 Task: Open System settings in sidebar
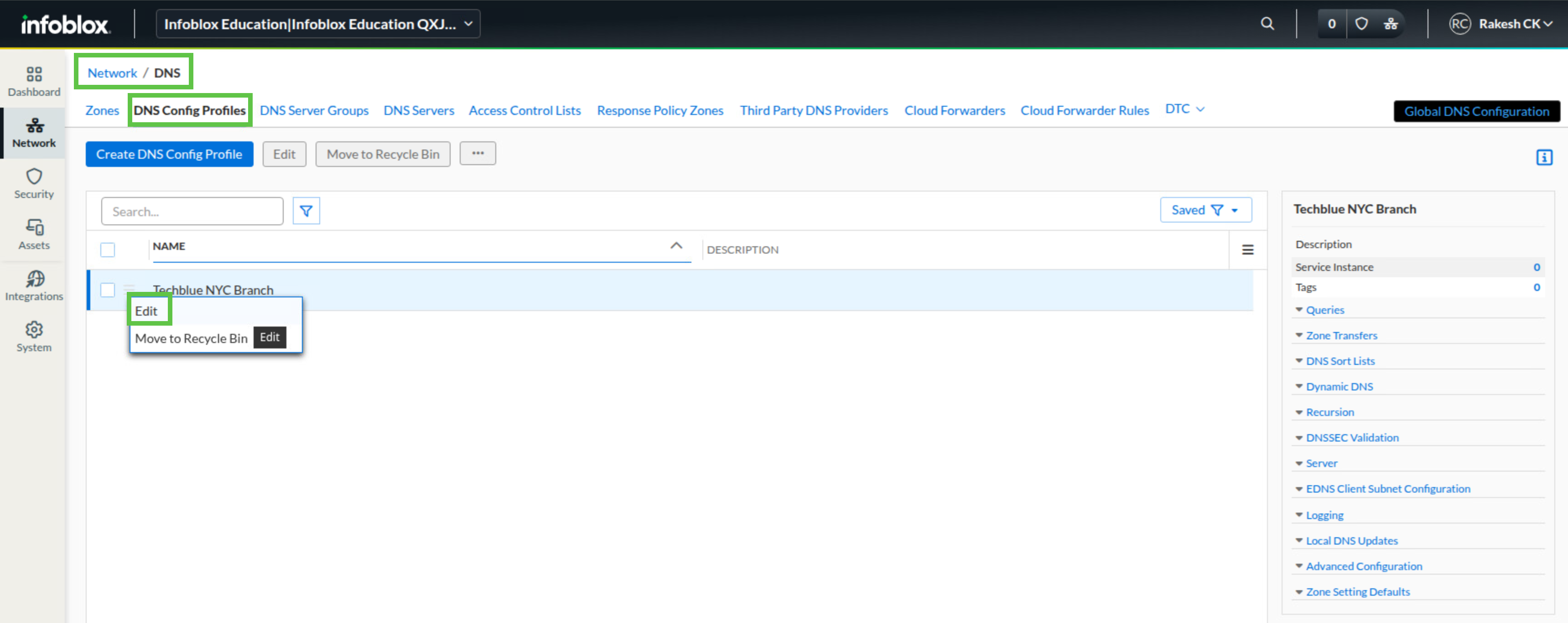tap(34, 337)
